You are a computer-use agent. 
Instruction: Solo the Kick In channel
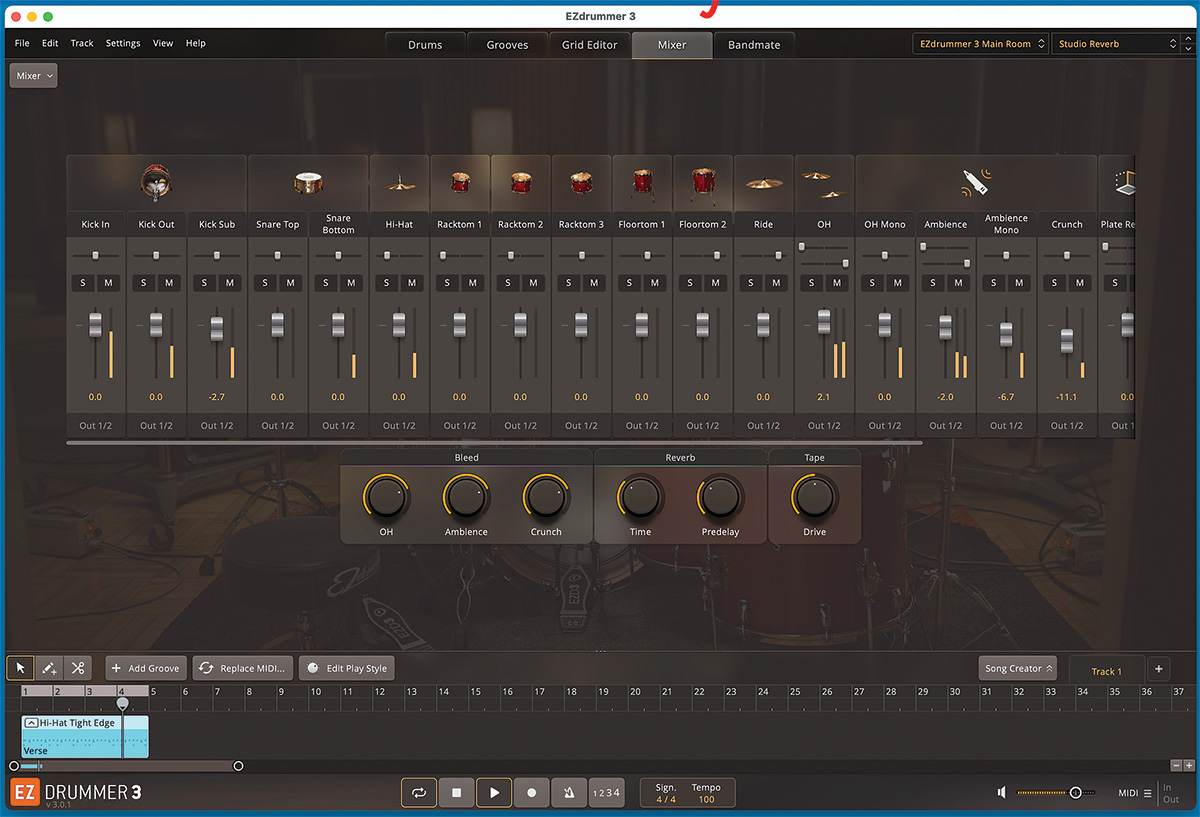tap(84, 283)
